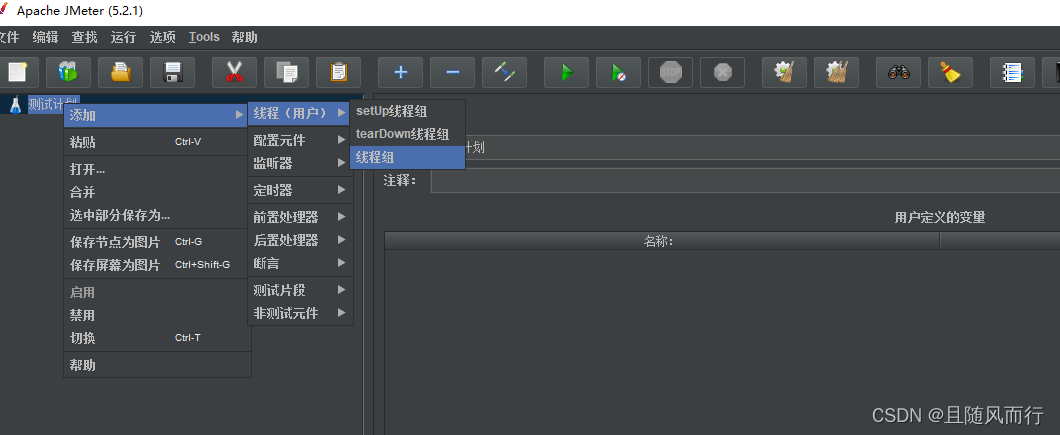The image size is (1060, 435).
Task: Click the Copy toolbar icon
Action: point(287,72)
